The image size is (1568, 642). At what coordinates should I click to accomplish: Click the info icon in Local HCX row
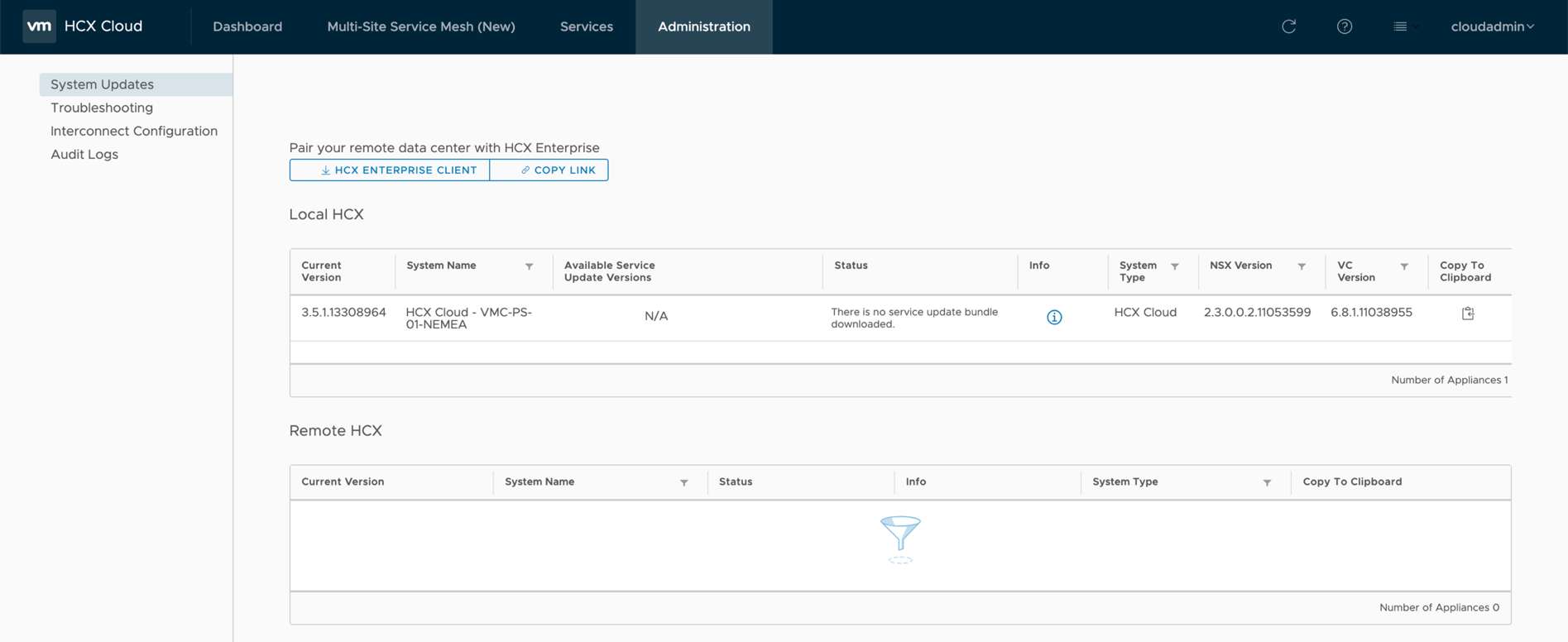[x=1054, y=318]
